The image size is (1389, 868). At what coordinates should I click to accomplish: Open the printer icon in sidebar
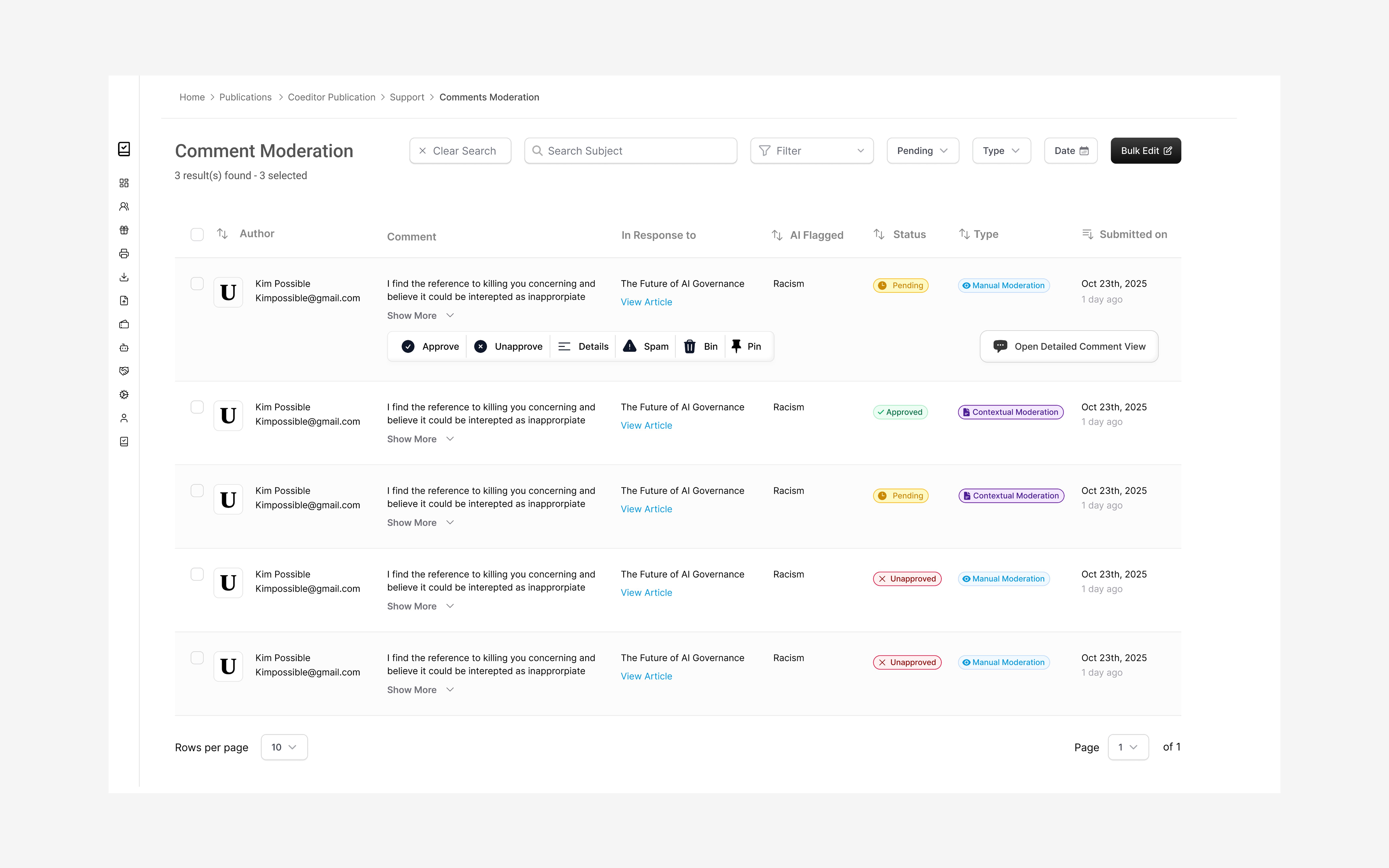(x=124, y=254)
